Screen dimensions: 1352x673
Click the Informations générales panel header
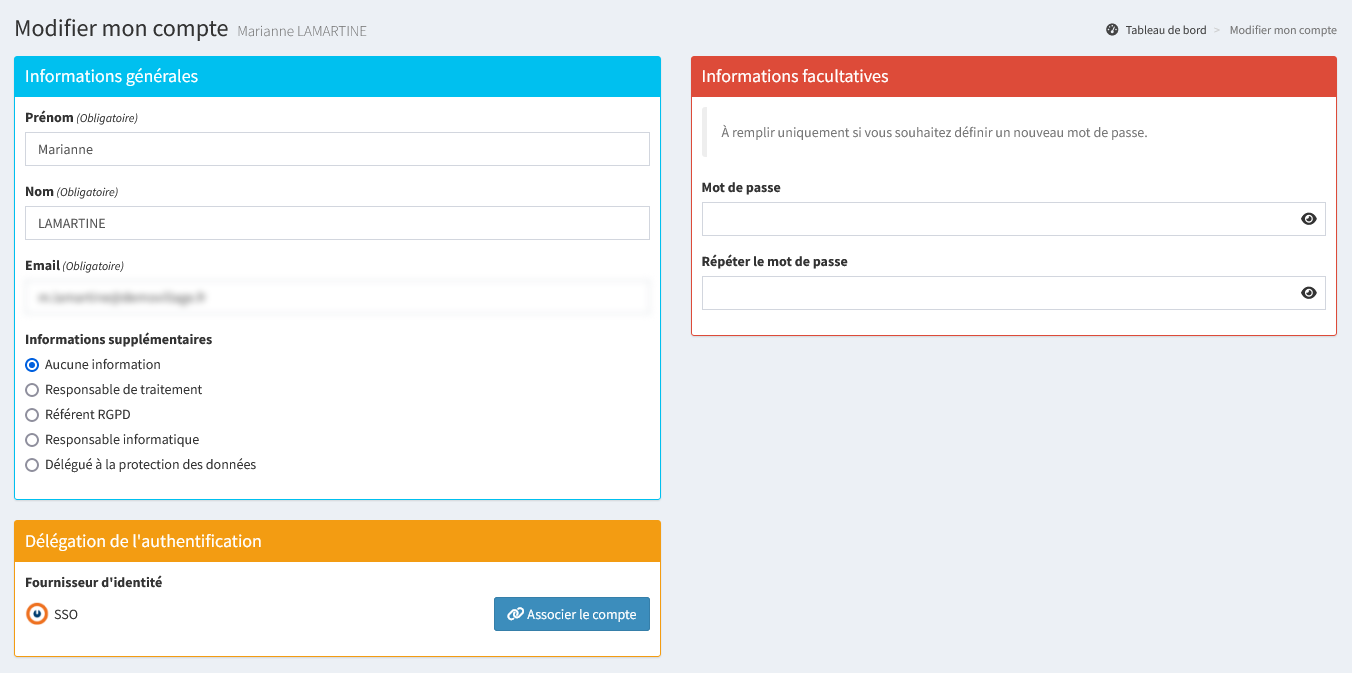pyautogui.click(x=337, y=76)
